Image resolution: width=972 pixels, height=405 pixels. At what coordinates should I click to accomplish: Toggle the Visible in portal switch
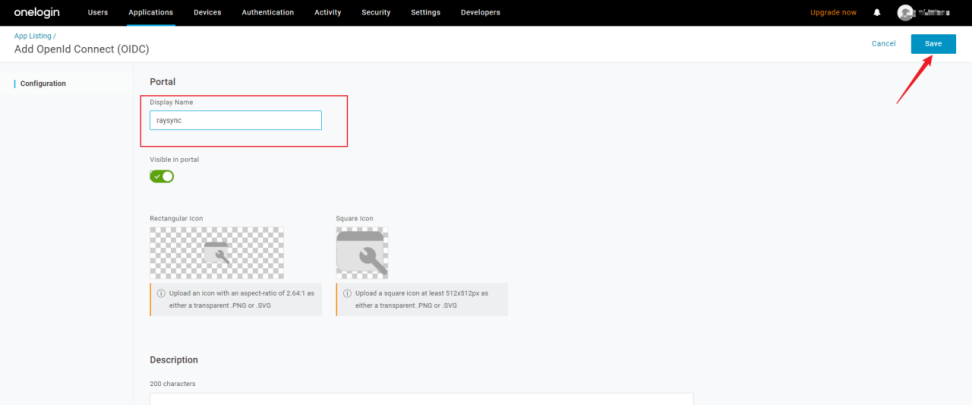pyautogui.click(x=162, y=176)
